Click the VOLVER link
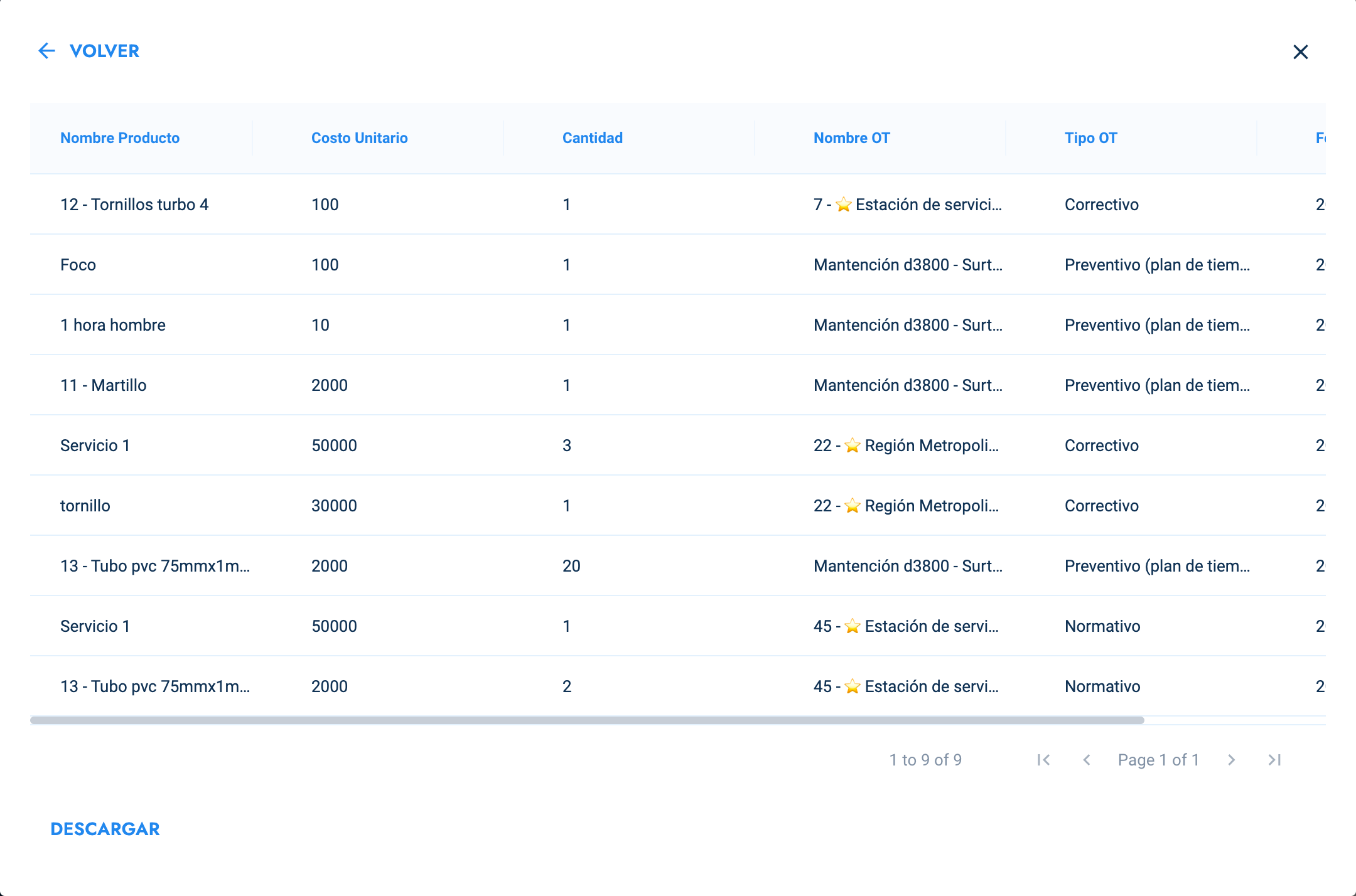1356x896 pixels. [x=104, y=51]
